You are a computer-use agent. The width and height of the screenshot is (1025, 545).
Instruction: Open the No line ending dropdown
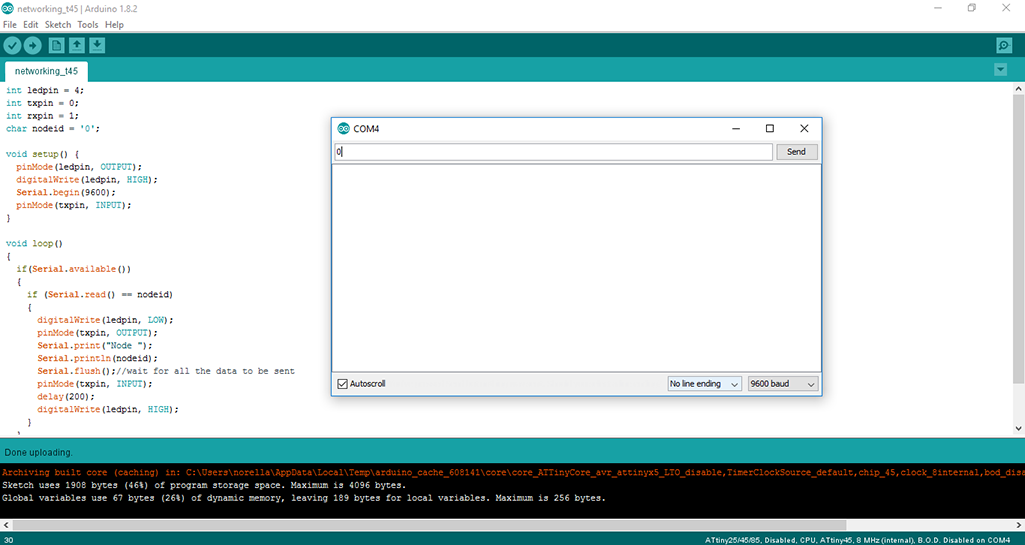click(x=704, y=384)
